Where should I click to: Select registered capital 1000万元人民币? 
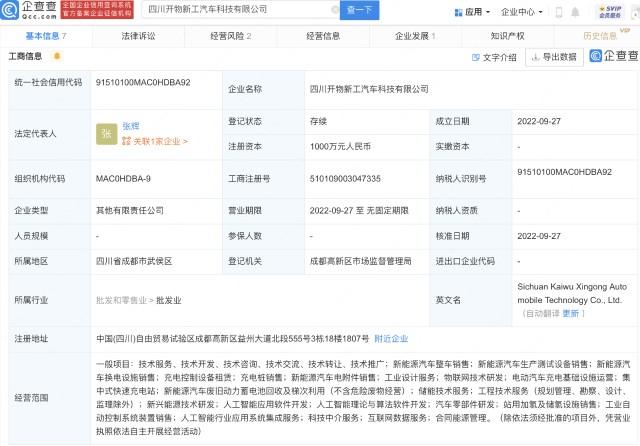tap(340, 146)
